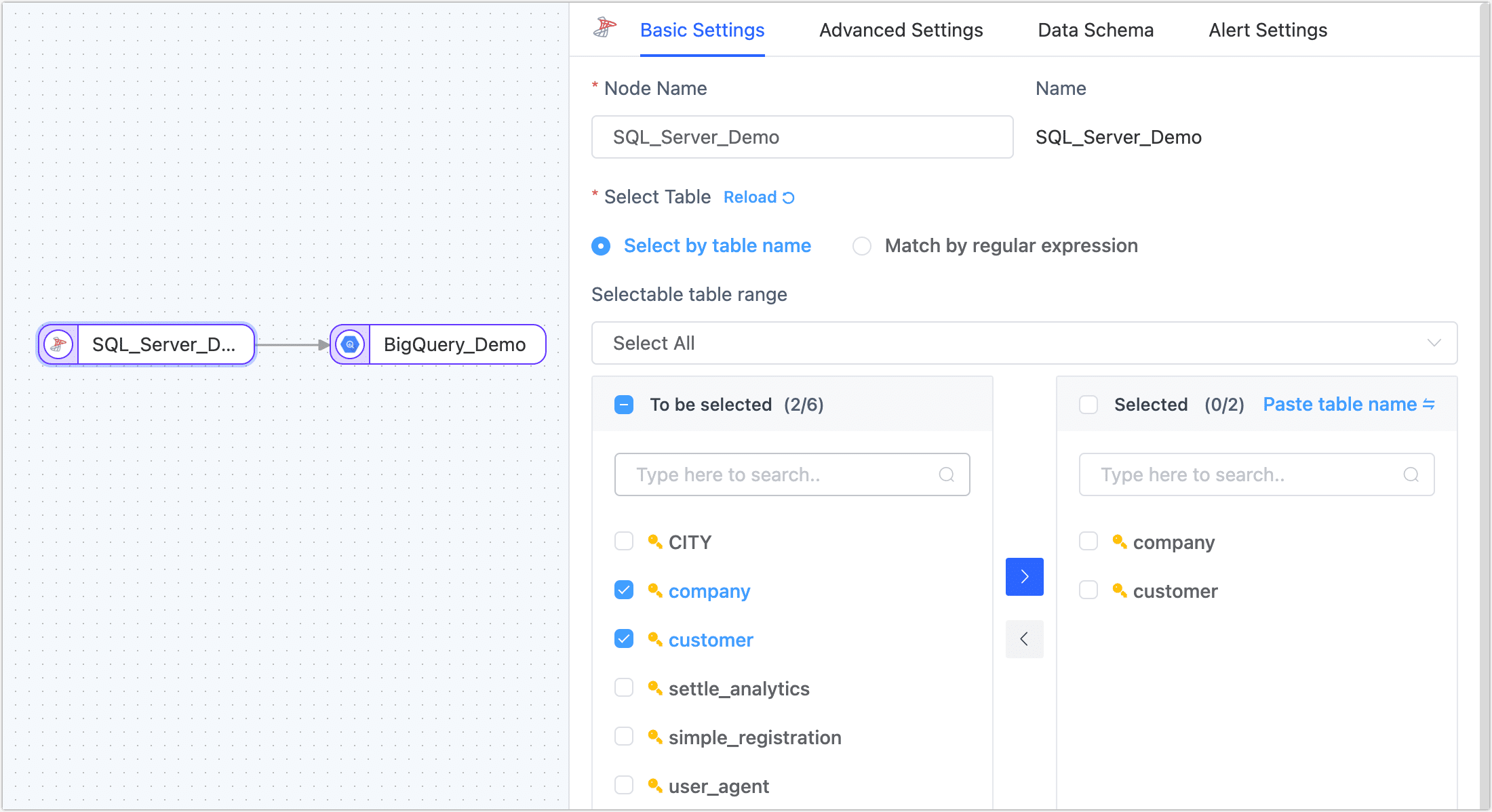Click SQL Server logo beside Basic Settings
The height and width of the screenshot is (812, 1492).
[604, 28]
